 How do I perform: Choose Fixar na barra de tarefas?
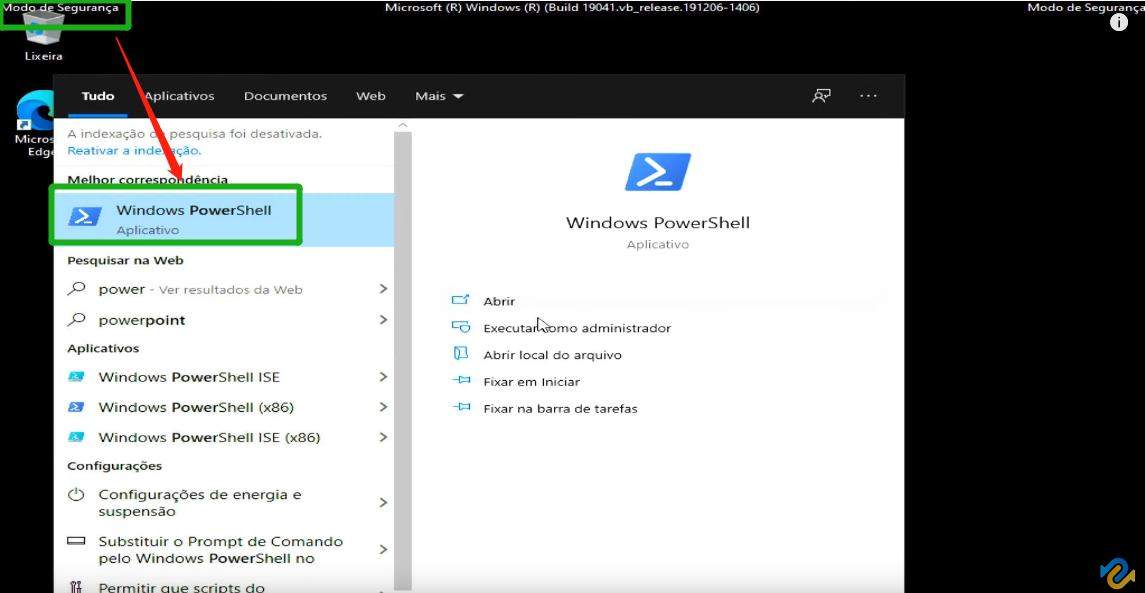(x=560, y=408)
